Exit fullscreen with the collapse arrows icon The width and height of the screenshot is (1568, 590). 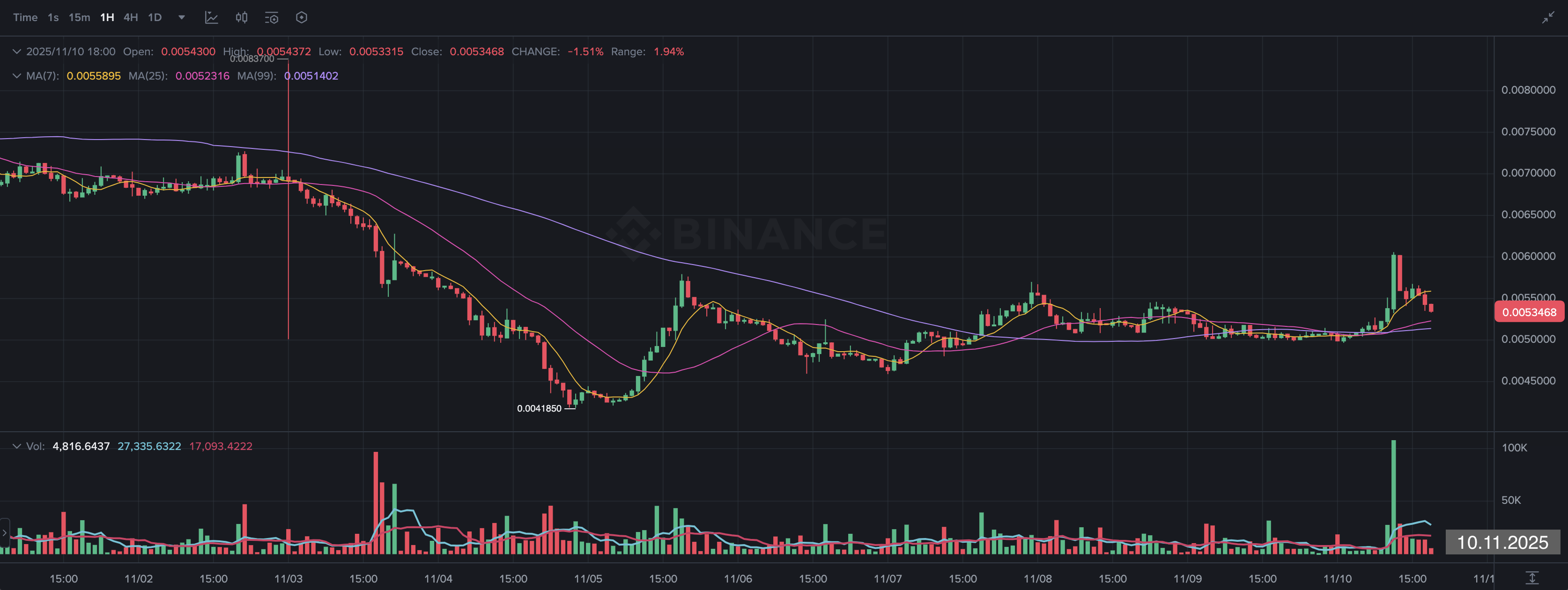coord(1548,18)
